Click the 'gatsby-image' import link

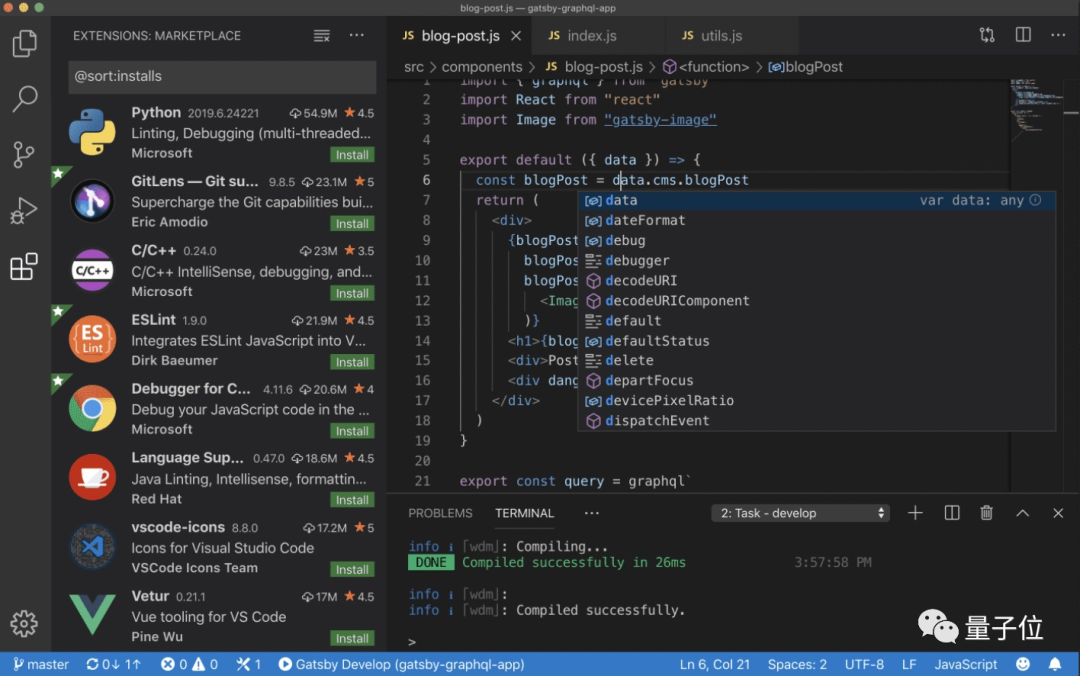tap(658, 119)
